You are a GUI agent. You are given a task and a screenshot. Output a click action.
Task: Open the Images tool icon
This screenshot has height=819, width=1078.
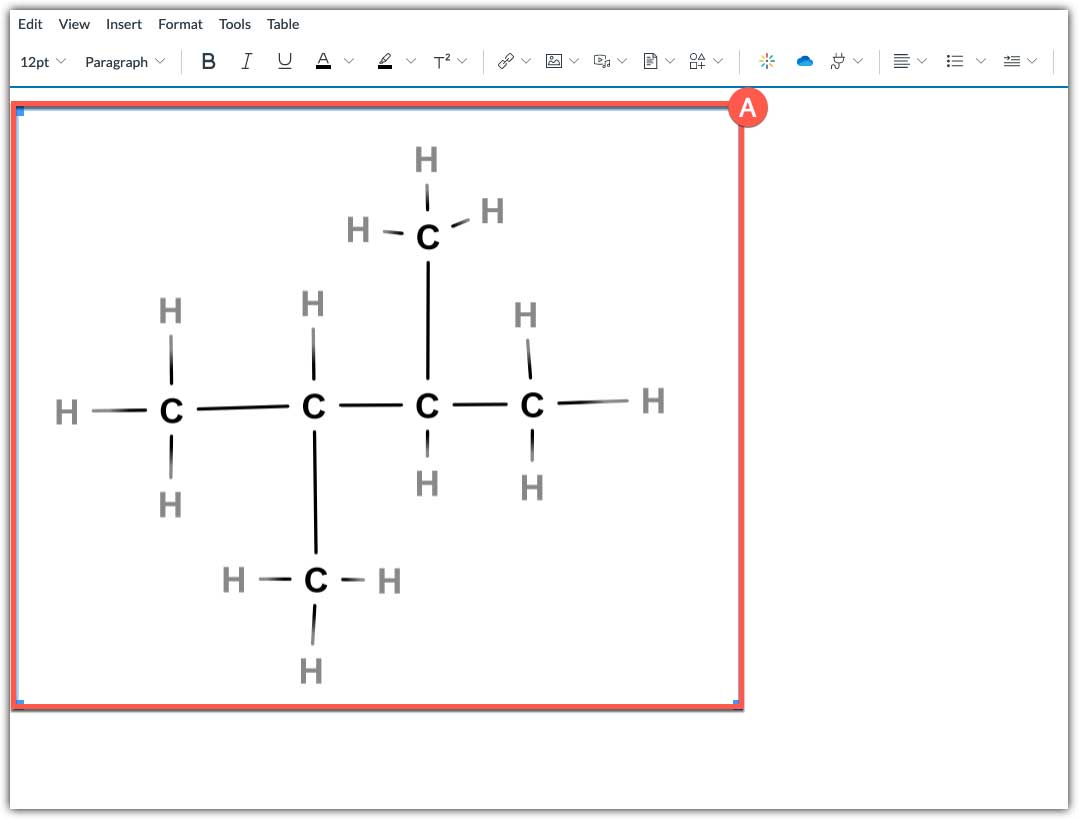552,61
